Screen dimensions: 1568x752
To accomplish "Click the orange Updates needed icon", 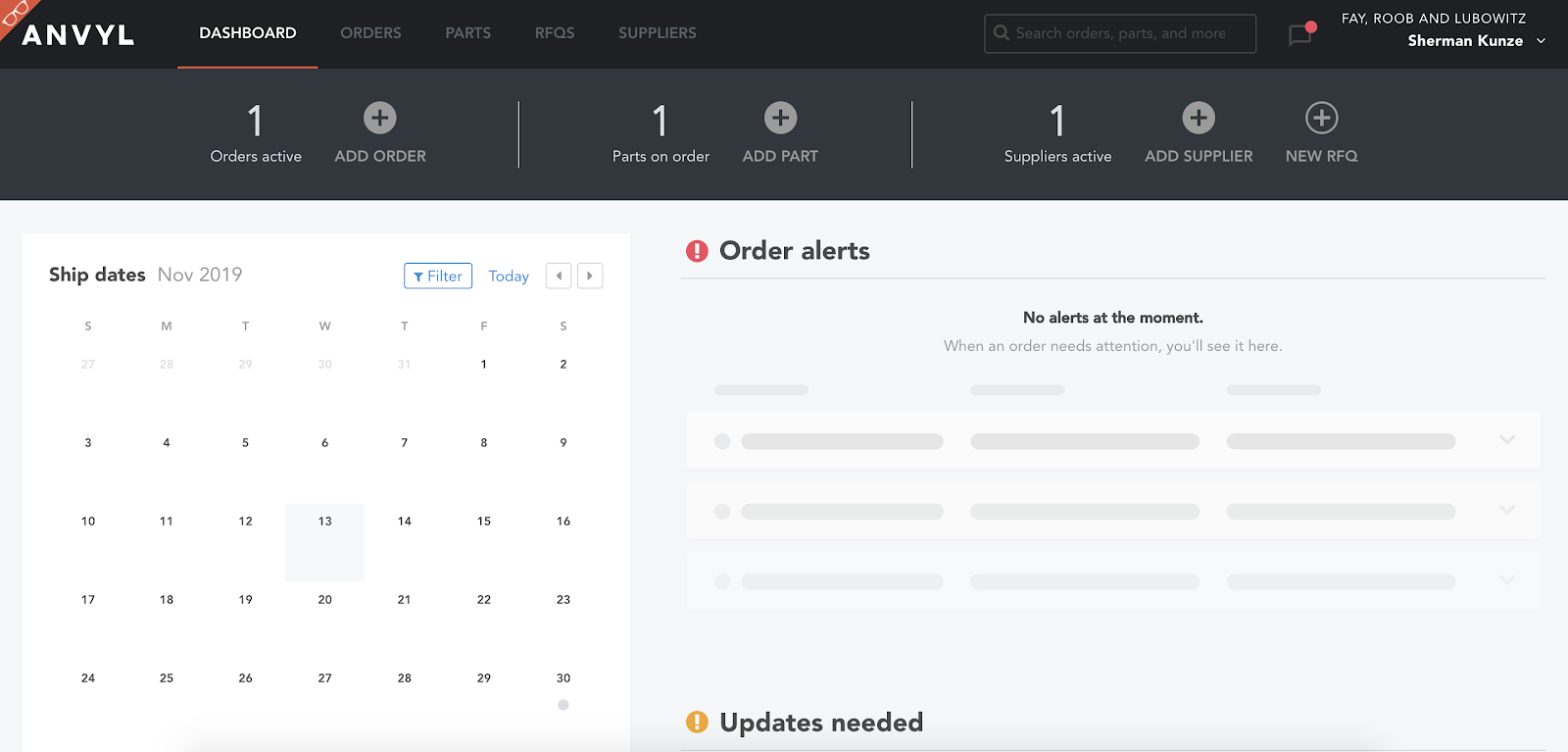I will coord(697,723).
